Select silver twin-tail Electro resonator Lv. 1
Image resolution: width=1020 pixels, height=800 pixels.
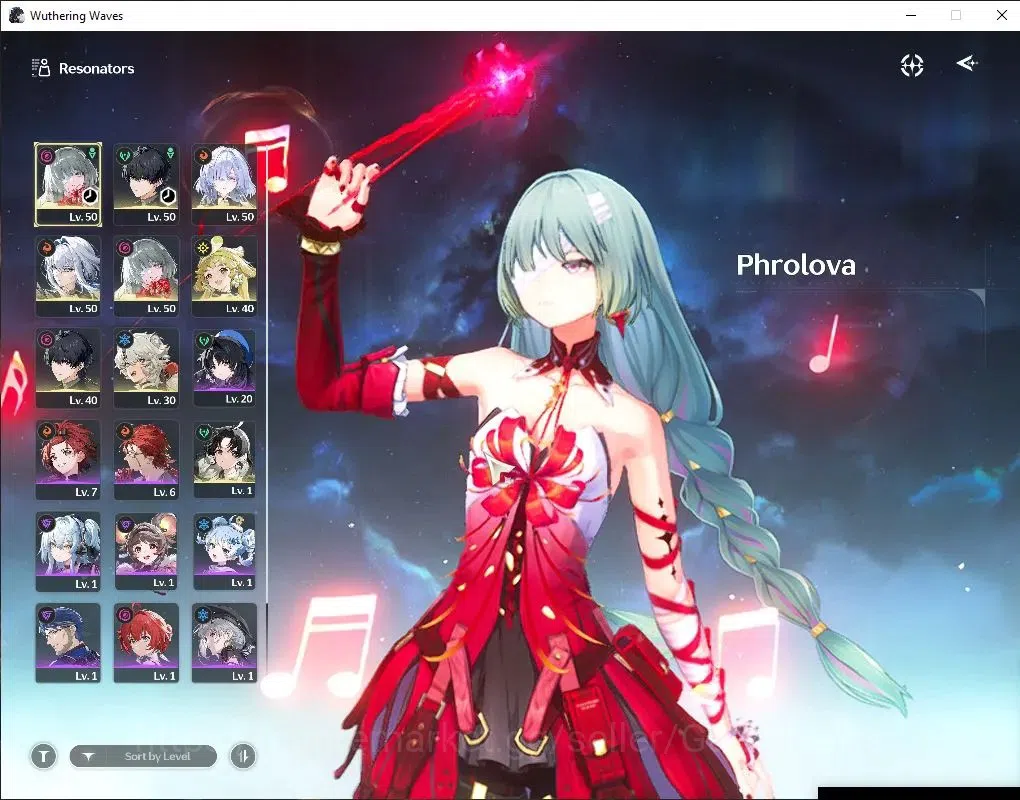(68, 552)
